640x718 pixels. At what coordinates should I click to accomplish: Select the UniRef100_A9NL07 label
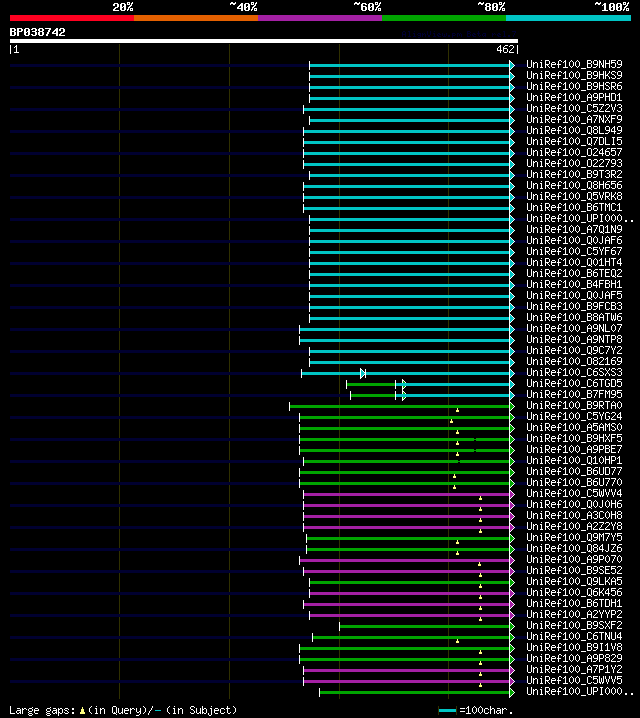pyautogui.click(x=574, y=328)
